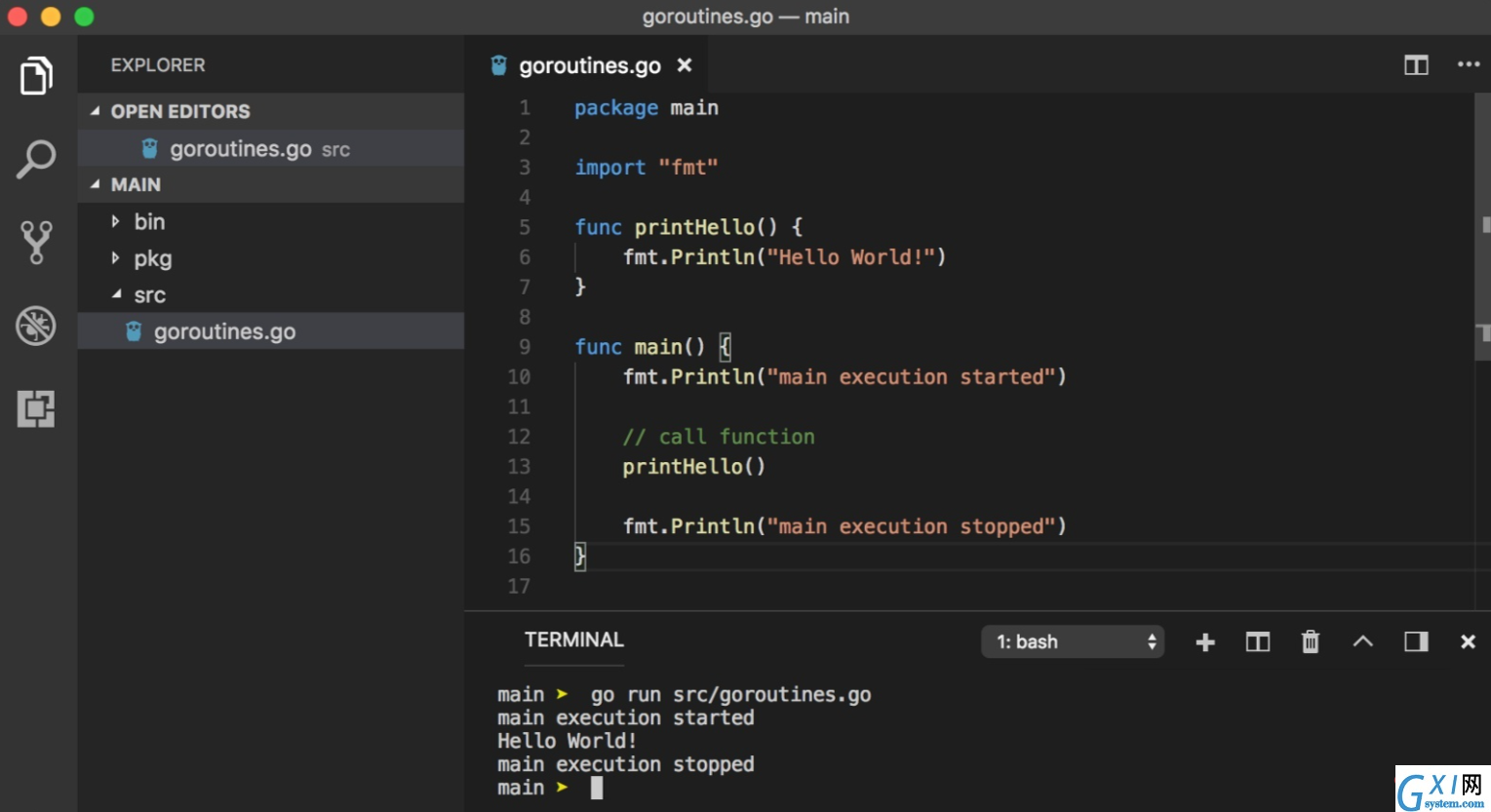This screenshot has width=1491, height=812.
Task: Click the closing brace on line 16
Action: coord(579,557)
